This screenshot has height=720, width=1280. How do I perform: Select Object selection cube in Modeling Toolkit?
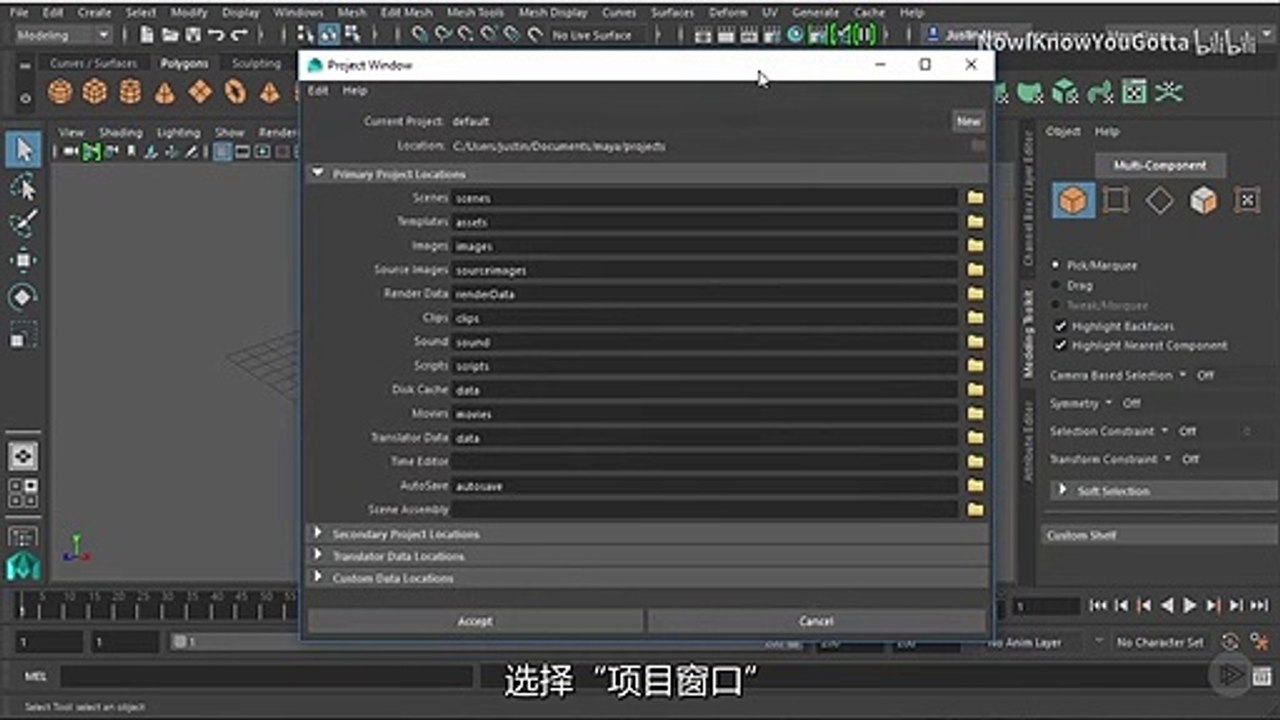click(1073, 201)
